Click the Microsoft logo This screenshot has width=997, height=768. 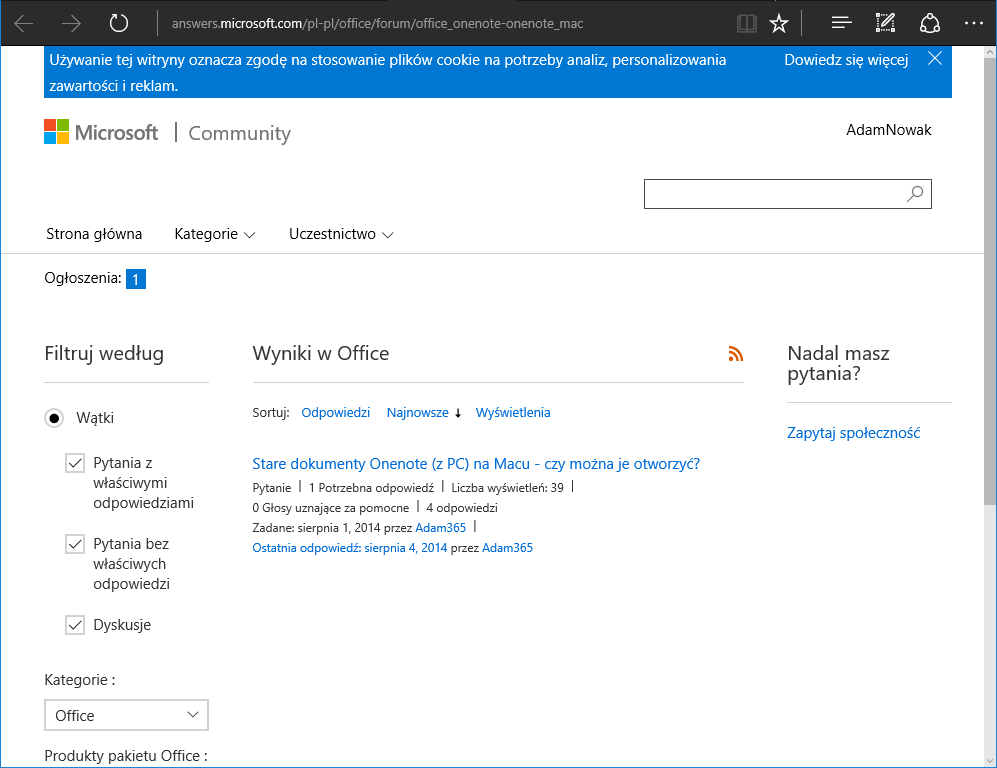(x=101, y=132)
